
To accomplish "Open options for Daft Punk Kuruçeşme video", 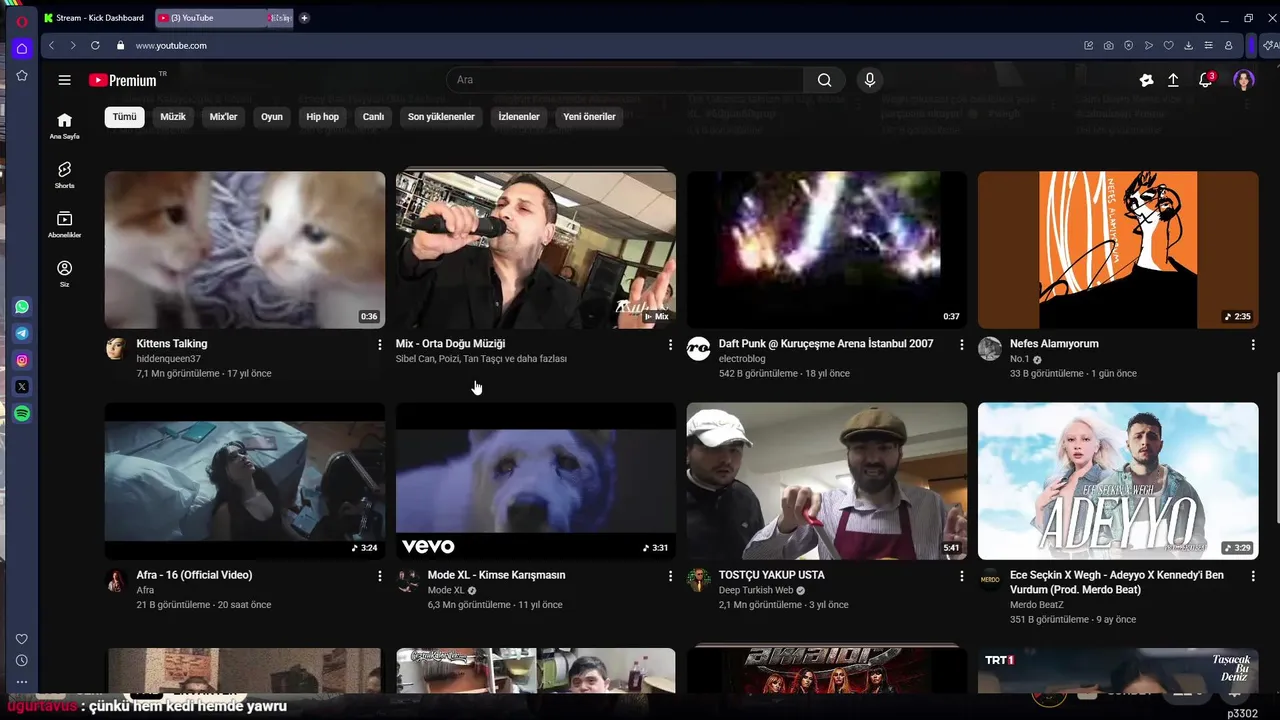I will [x=961, y=344].
